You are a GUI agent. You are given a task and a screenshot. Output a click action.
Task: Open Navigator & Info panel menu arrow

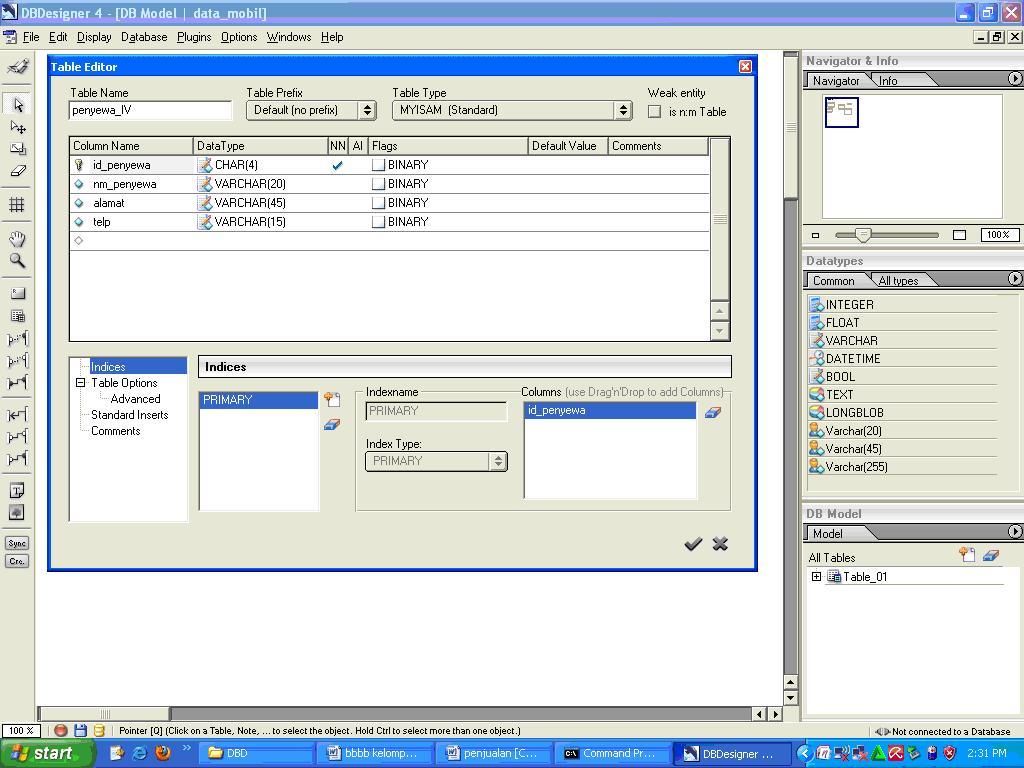click(1014, 78)
